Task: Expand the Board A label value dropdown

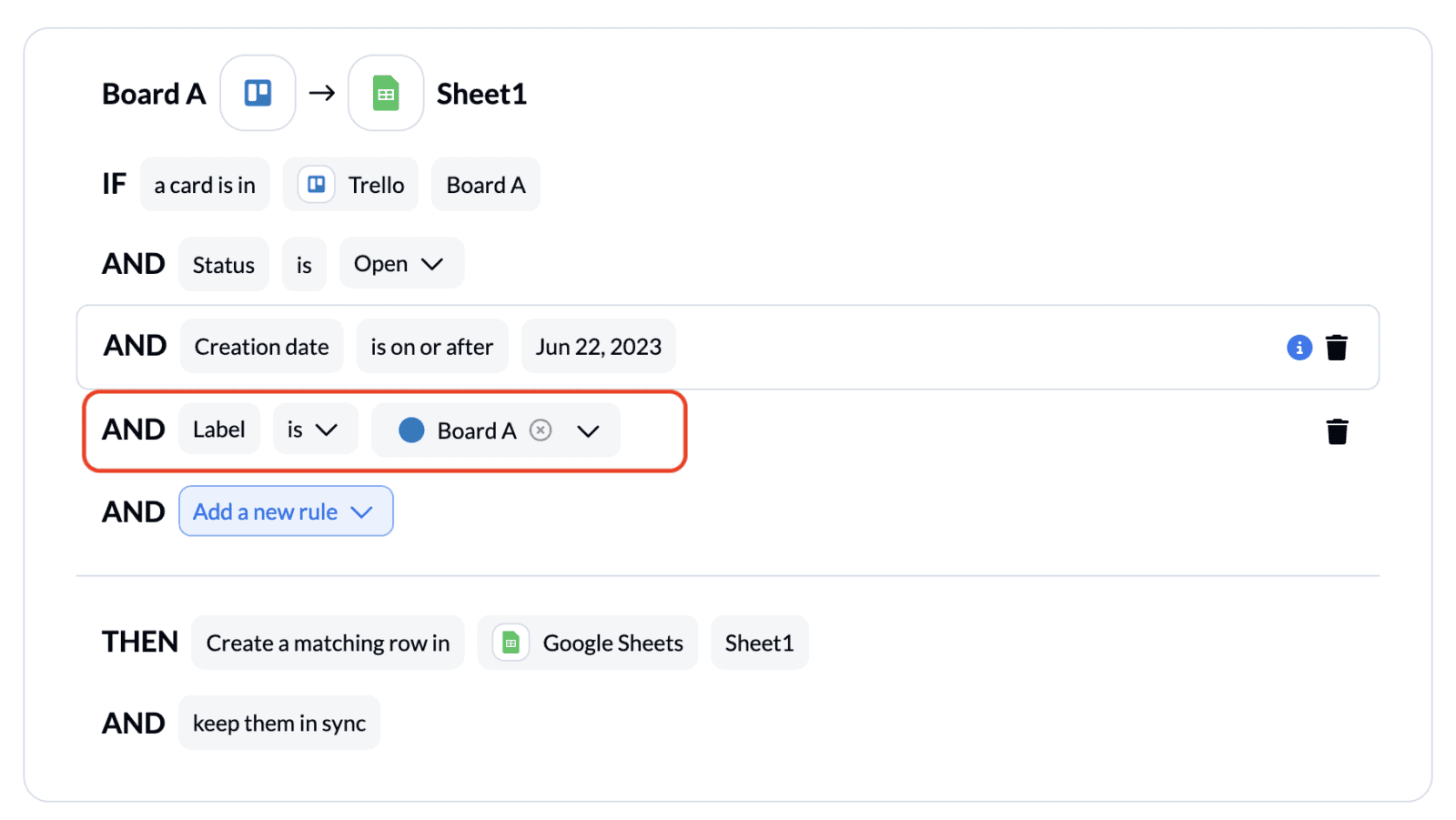Action: click(589, 430)
